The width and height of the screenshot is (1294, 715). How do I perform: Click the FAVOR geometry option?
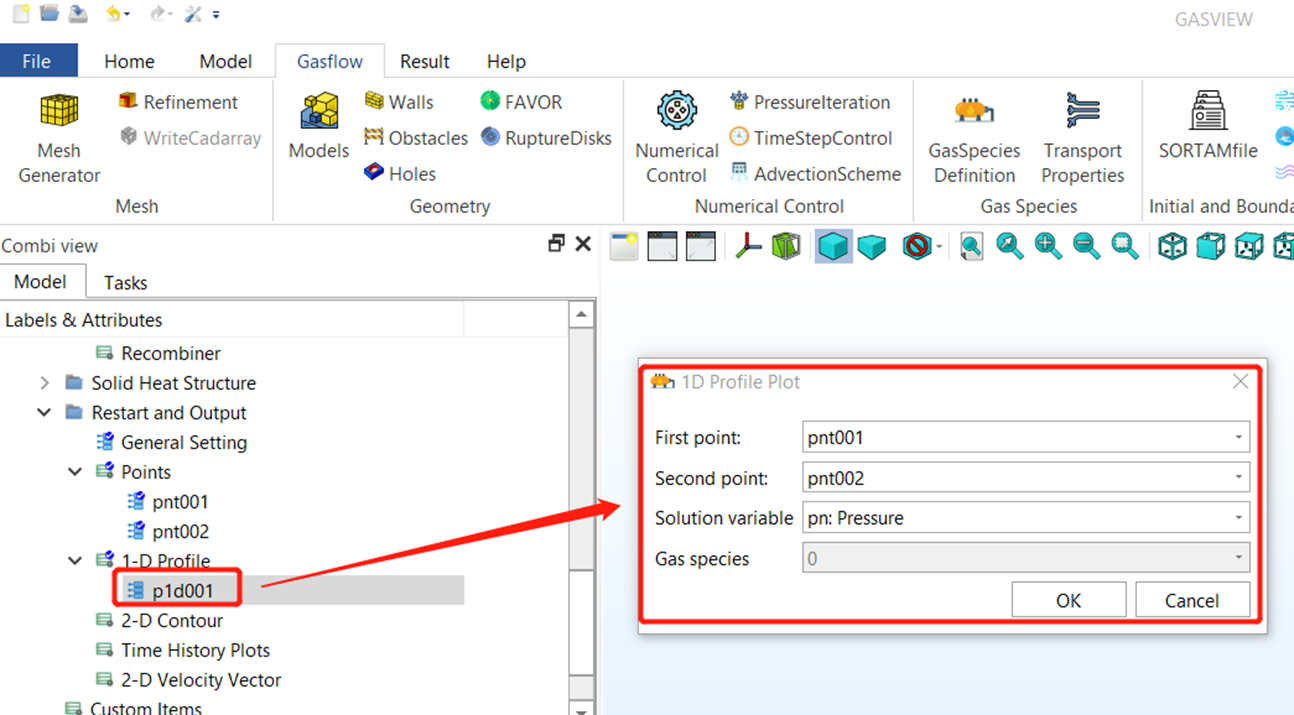pyautogui.click(x=521, y=102)
